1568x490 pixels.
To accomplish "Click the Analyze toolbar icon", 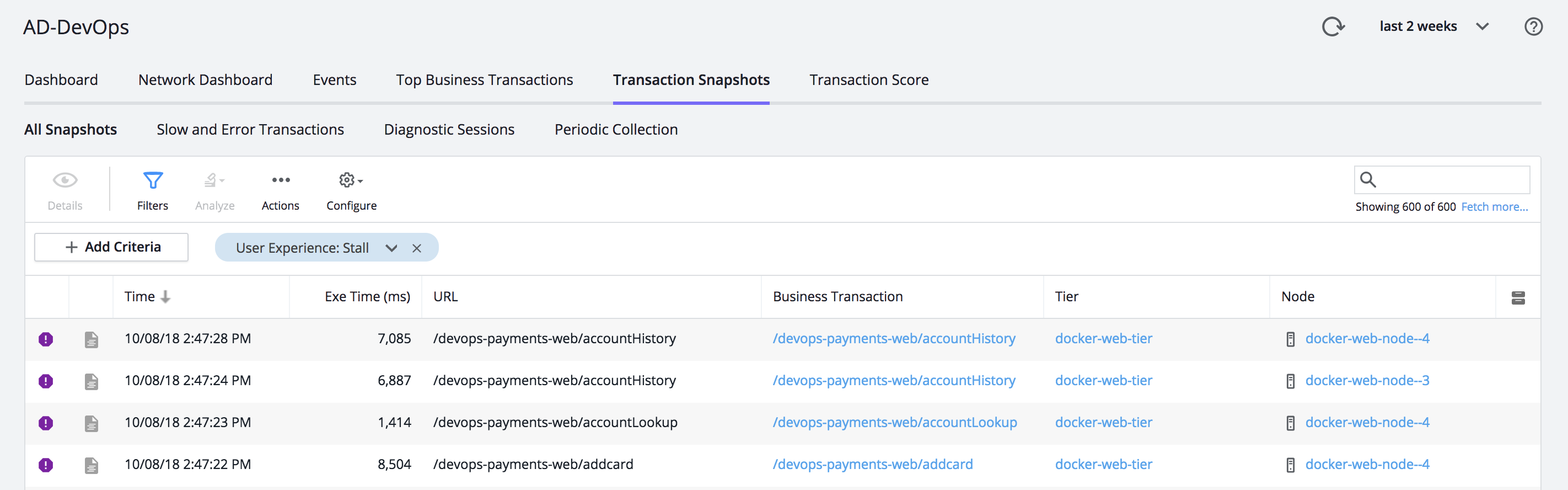I will 214,180.
